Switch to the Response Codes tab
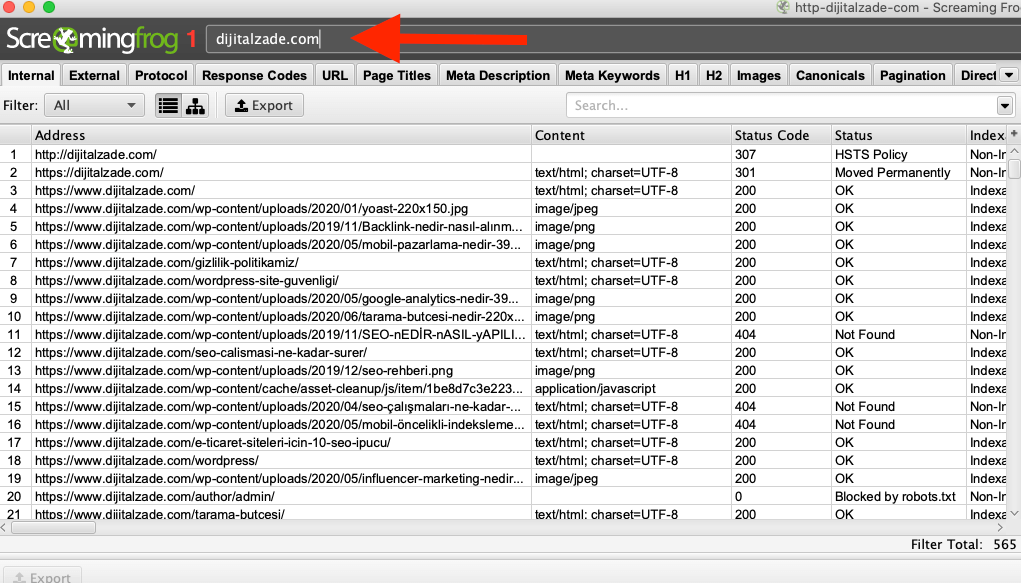1021x583 pixels. click(254, 76)
